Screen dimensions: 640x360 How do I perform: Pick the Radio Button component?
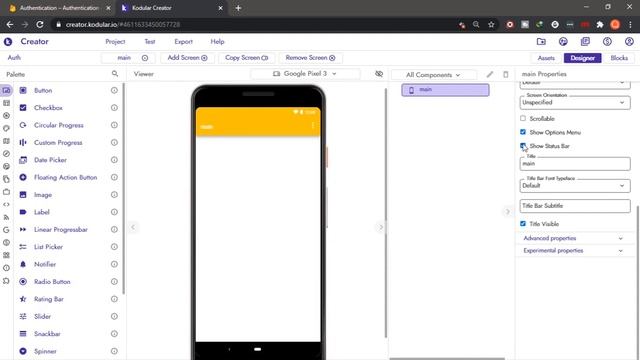[52, 282]
